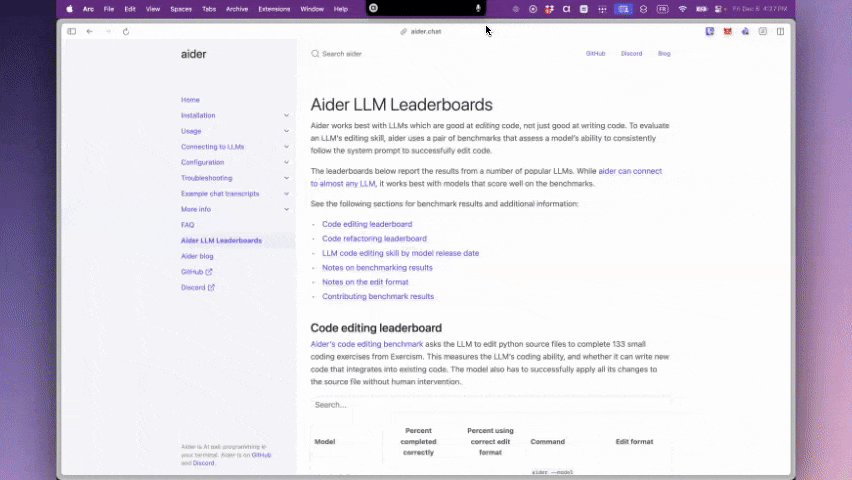Viewport: 852px width, 480px height.
Task: Open the Archive menu
Action: (x=237, y=9)
